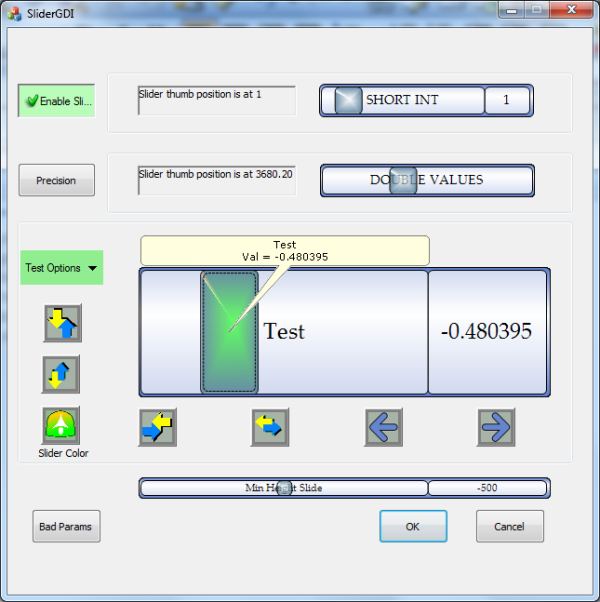Open the Slider Color picker icon
This screenshot has width=600, height=602.
(61, 425)
